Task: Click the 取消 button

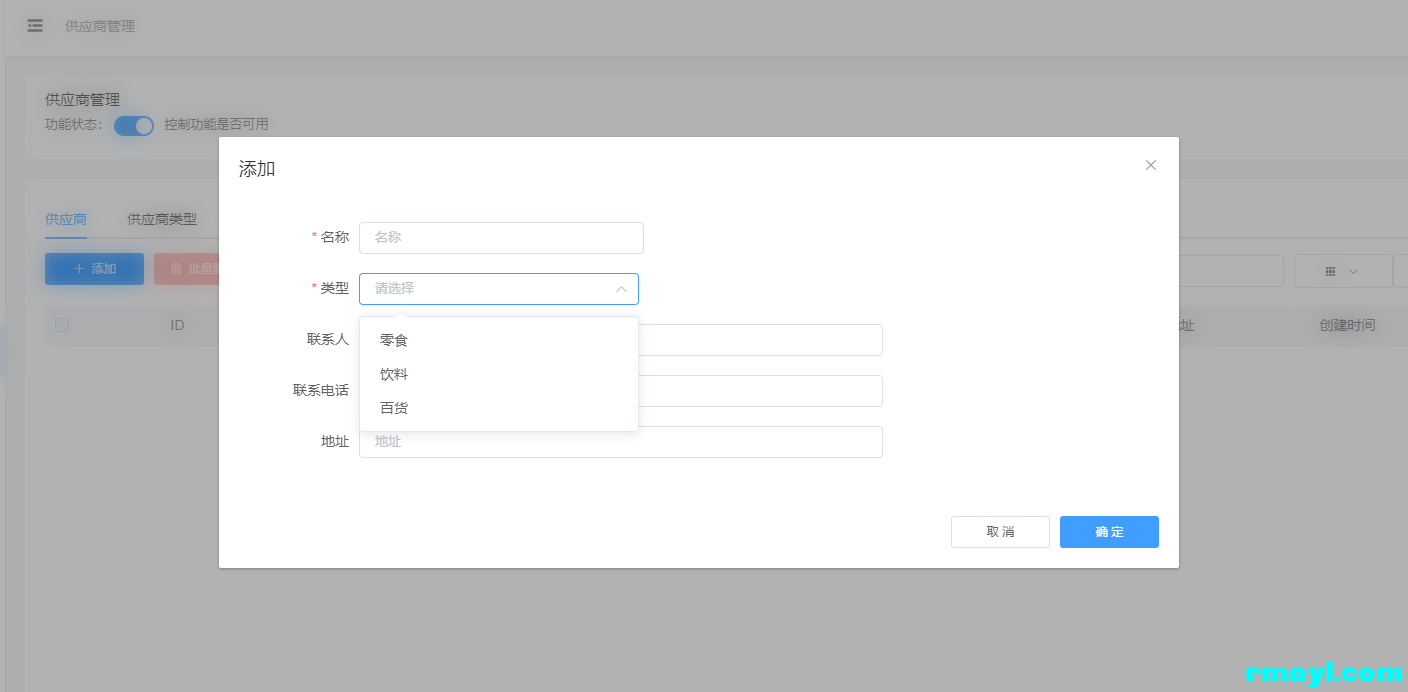Action: click(1000, 532)
